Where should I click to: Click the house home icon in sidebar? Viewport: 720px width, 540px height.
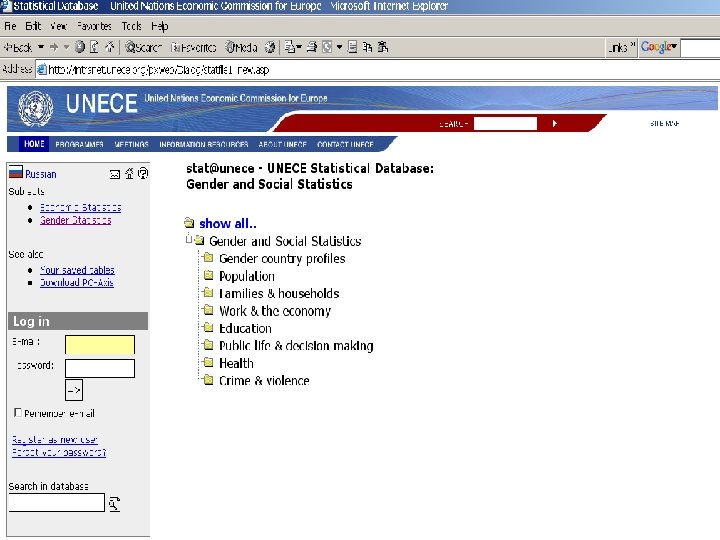tap(129, 174)
